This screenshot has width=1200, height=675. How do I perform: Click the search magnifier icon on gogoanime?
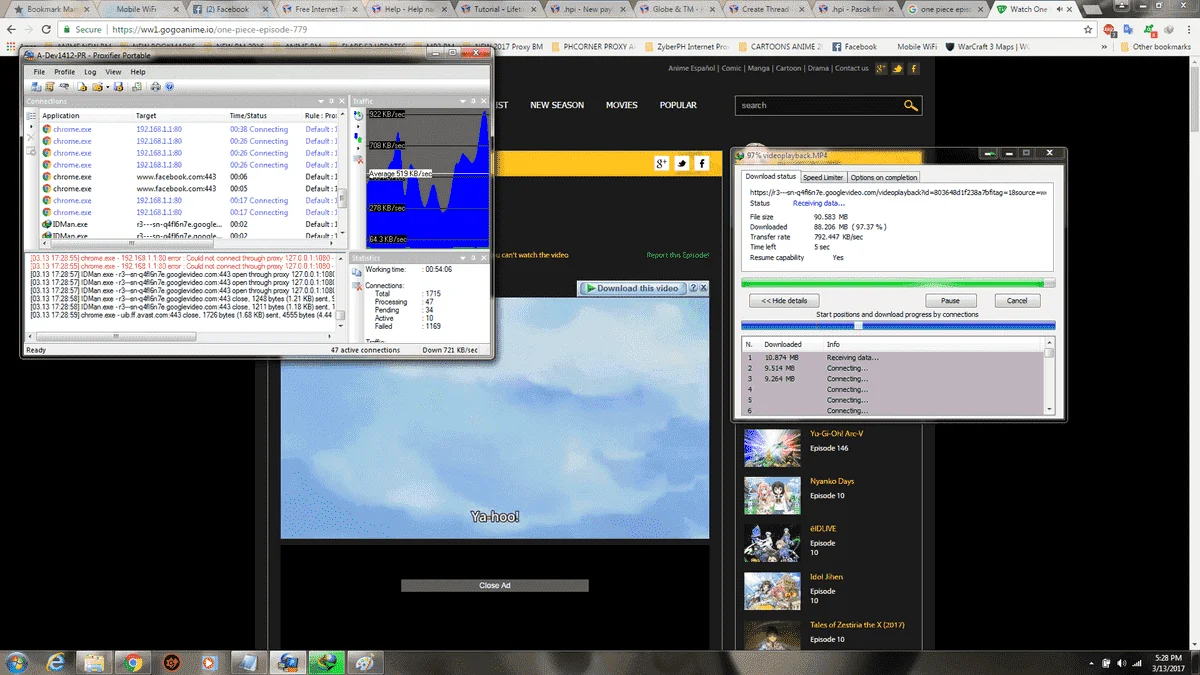910,105
